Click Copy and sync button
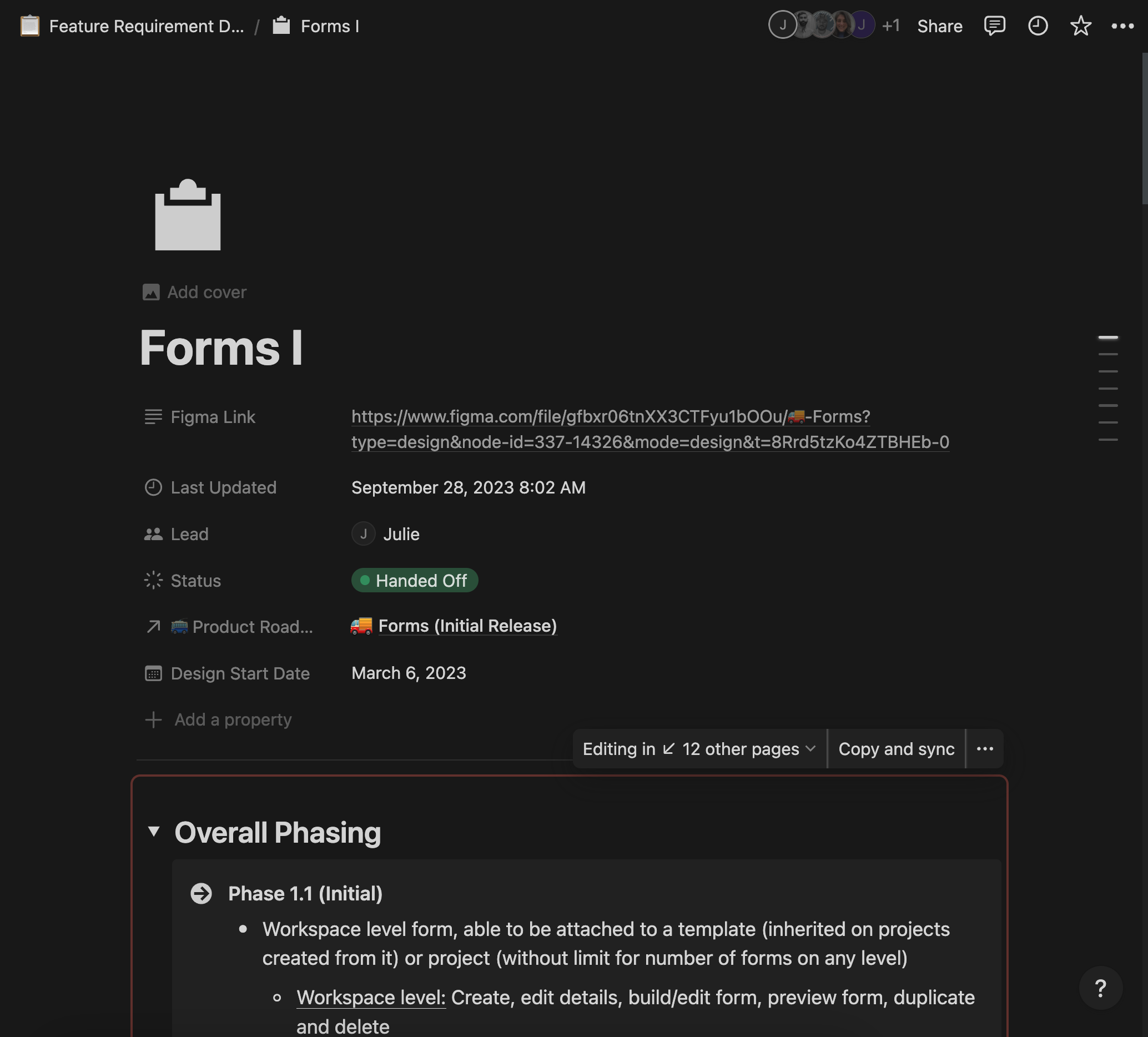 pos(897,749)
